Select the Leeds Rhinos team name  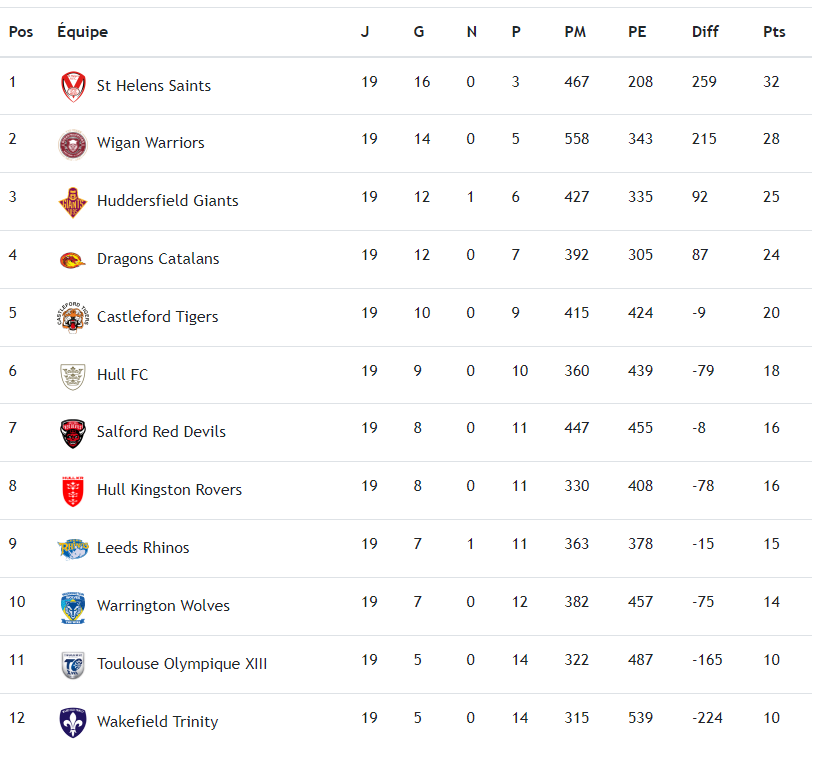click(x=143, y=548)
